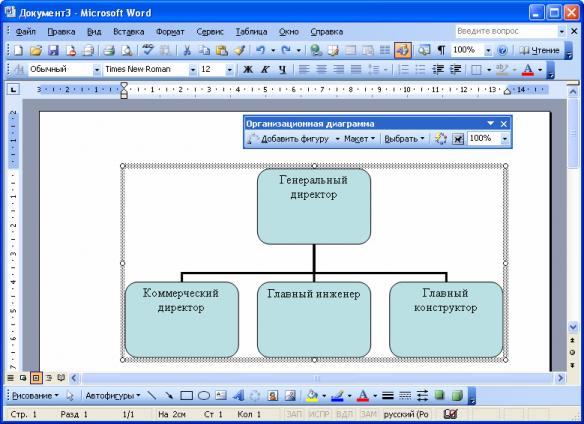Expand the Добавить фигуру dropdown arrow
This screenshot has height=424, width=584.
pyautogui.click(x=337, y=139)
